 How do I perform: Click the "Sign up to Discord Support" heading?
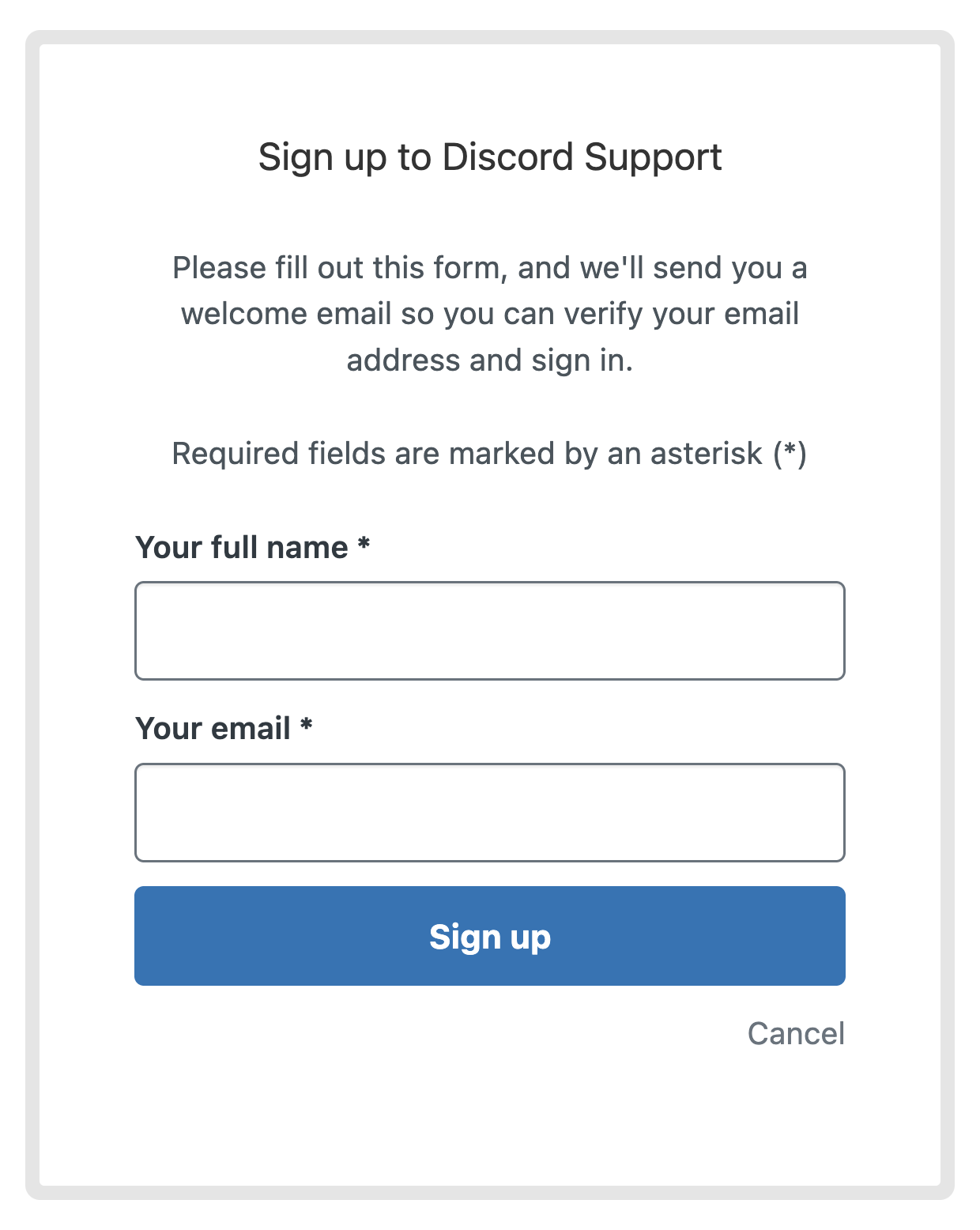point(490,157)
